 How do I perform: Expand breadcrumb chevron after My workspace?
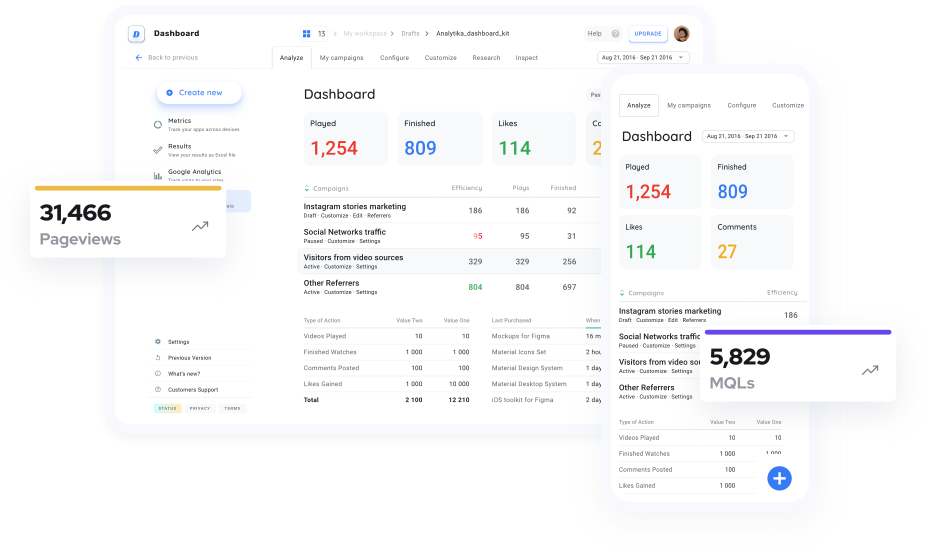(392, 34)
